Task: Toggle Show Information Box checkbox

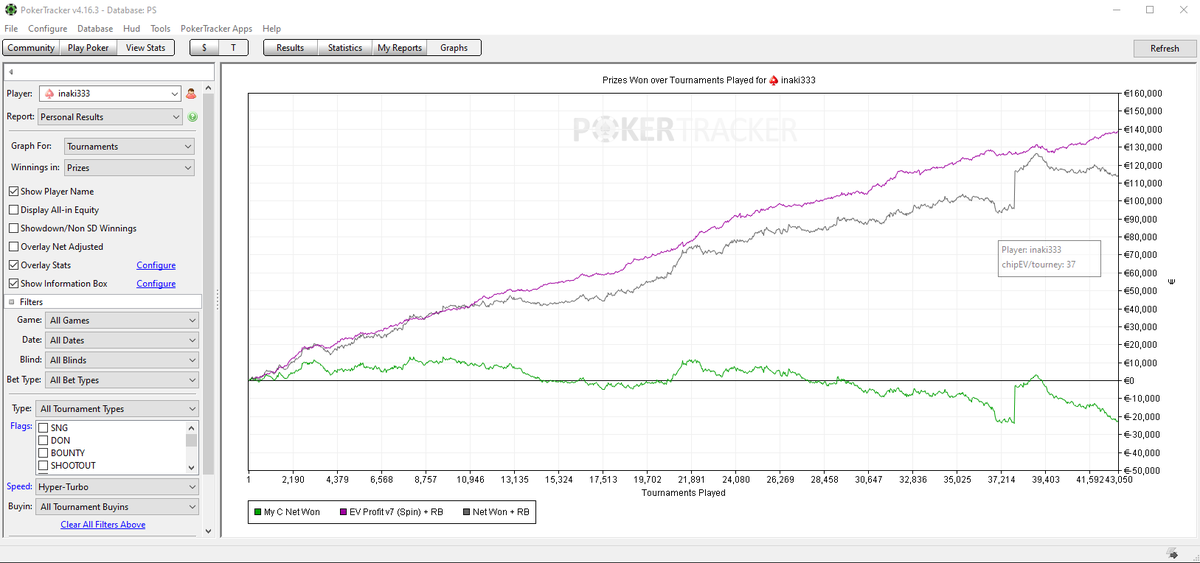Action: click(13, 283)
